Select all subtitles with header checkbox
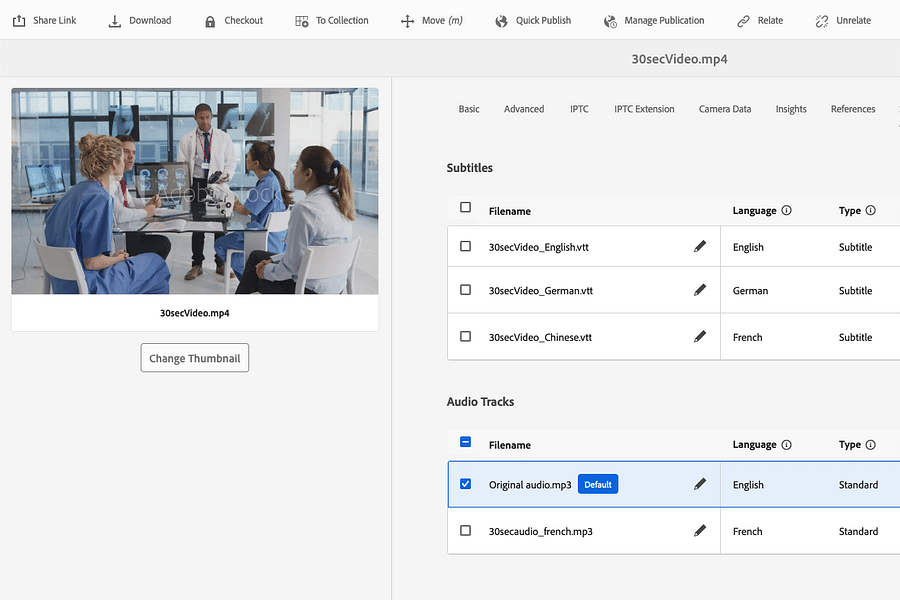The width and height of the screenshot is (900, 600). (465, 208)
